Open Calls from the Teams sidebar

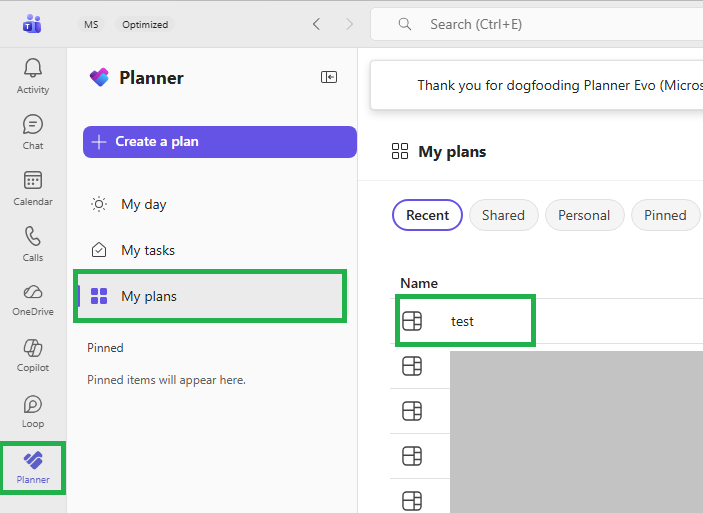(x=33, y=244)
